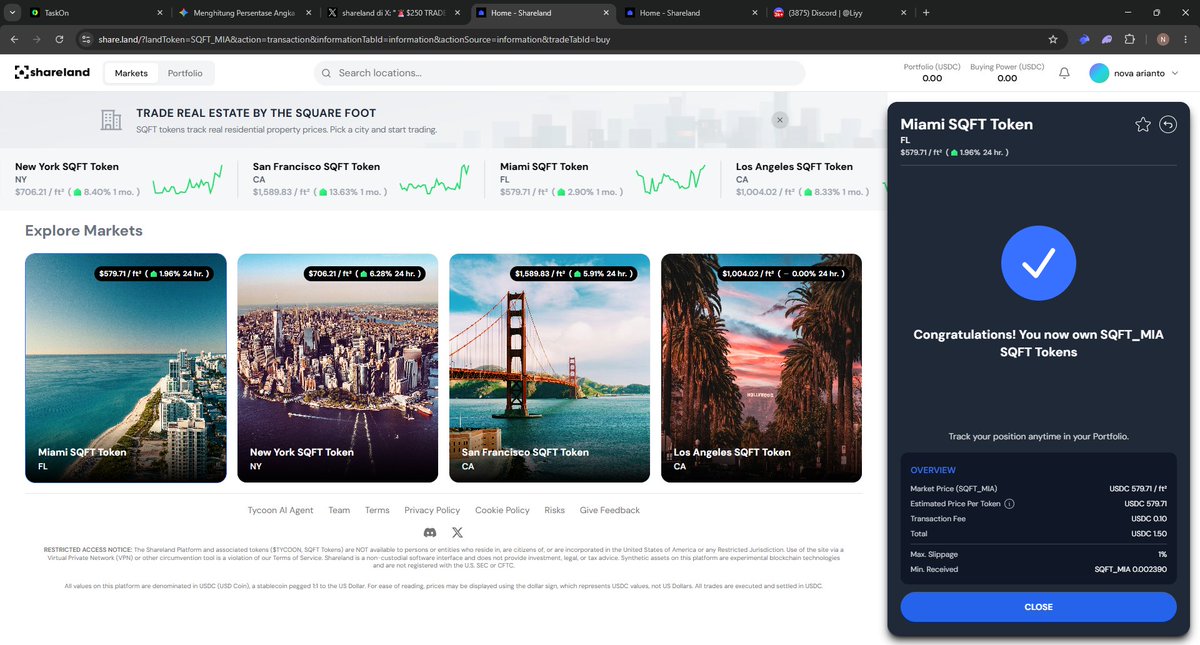Click the magnifier icon in the search box

click(326, 73)
